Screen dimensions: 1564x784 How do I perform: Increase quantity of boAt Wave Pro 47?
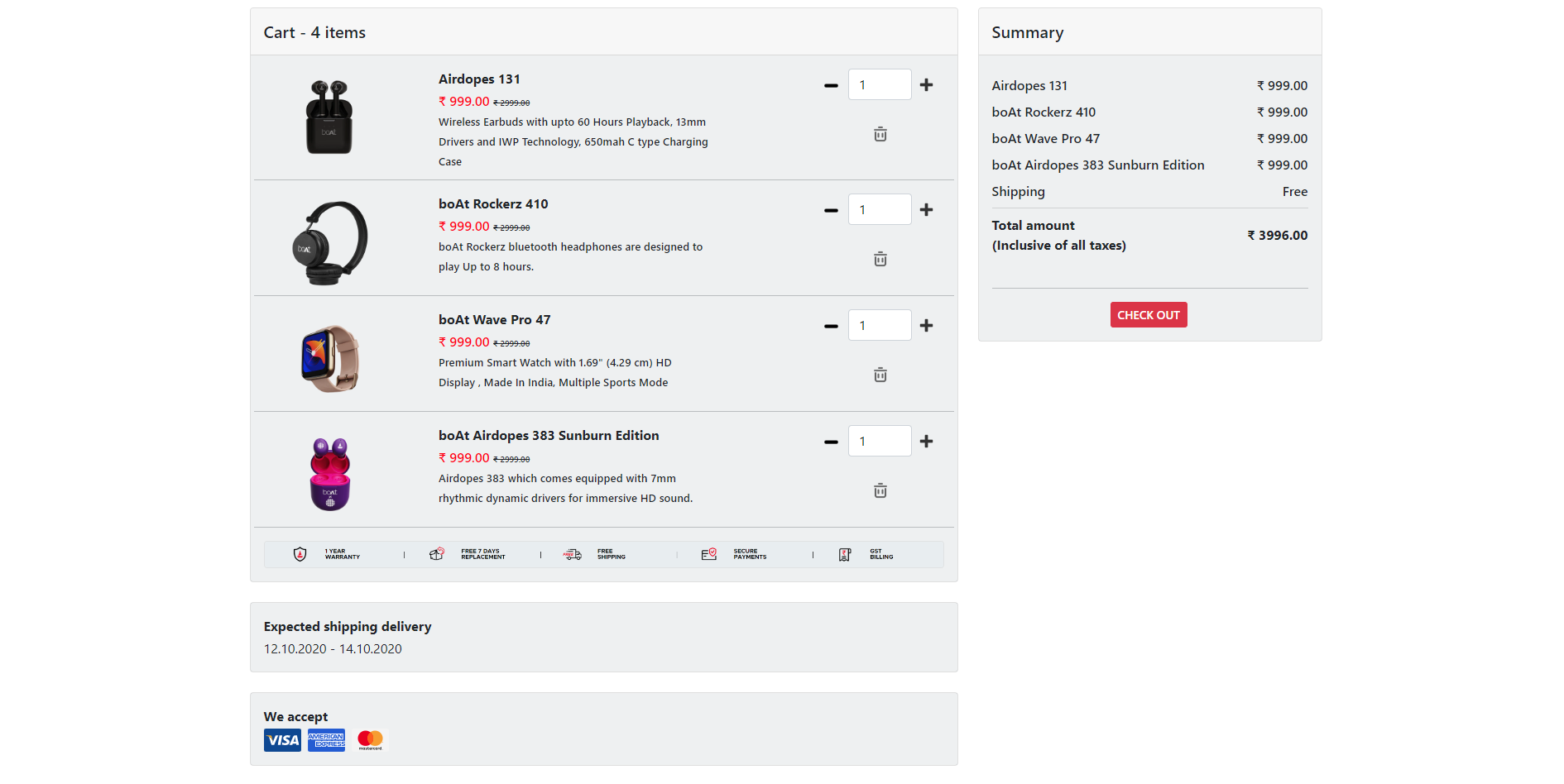[926, 326]
